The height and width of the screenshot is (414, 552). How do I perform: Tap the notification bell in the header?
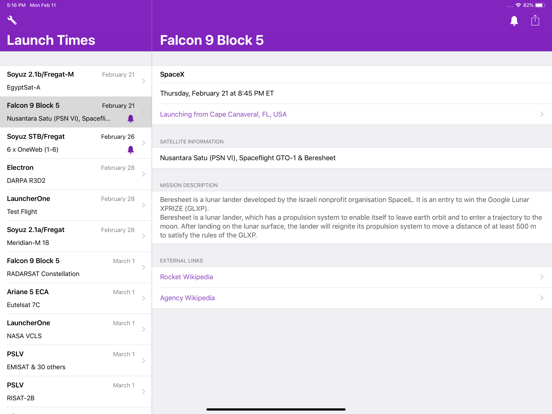pyautogui.click(x=514, y=21)
